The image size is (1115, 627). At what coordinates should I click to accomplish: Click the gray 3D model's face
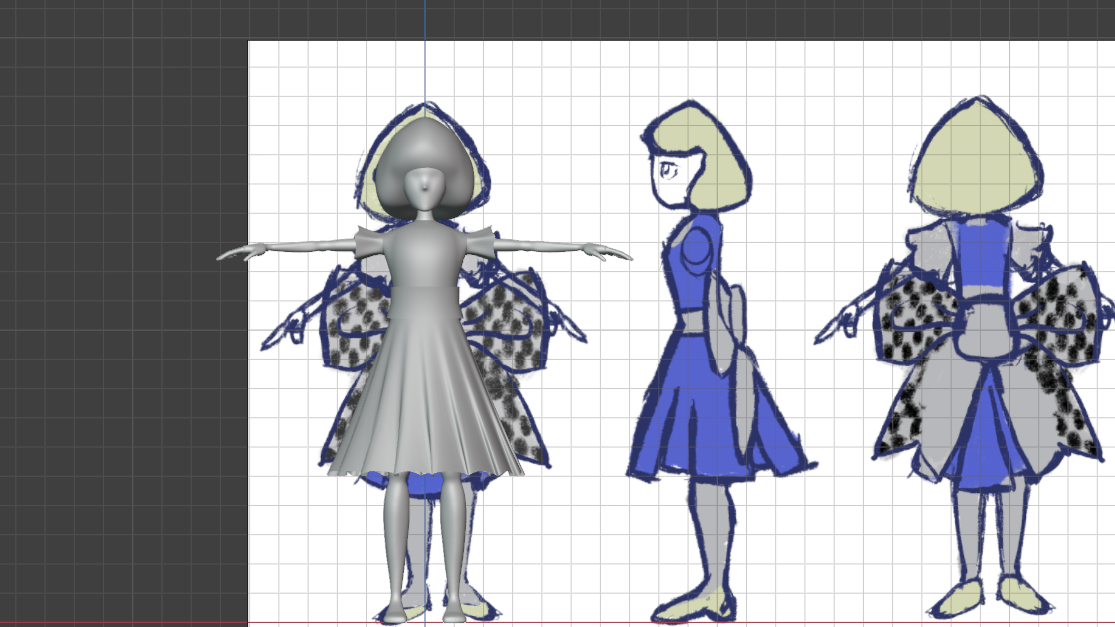pyautogui.click(x=425, y=189)
